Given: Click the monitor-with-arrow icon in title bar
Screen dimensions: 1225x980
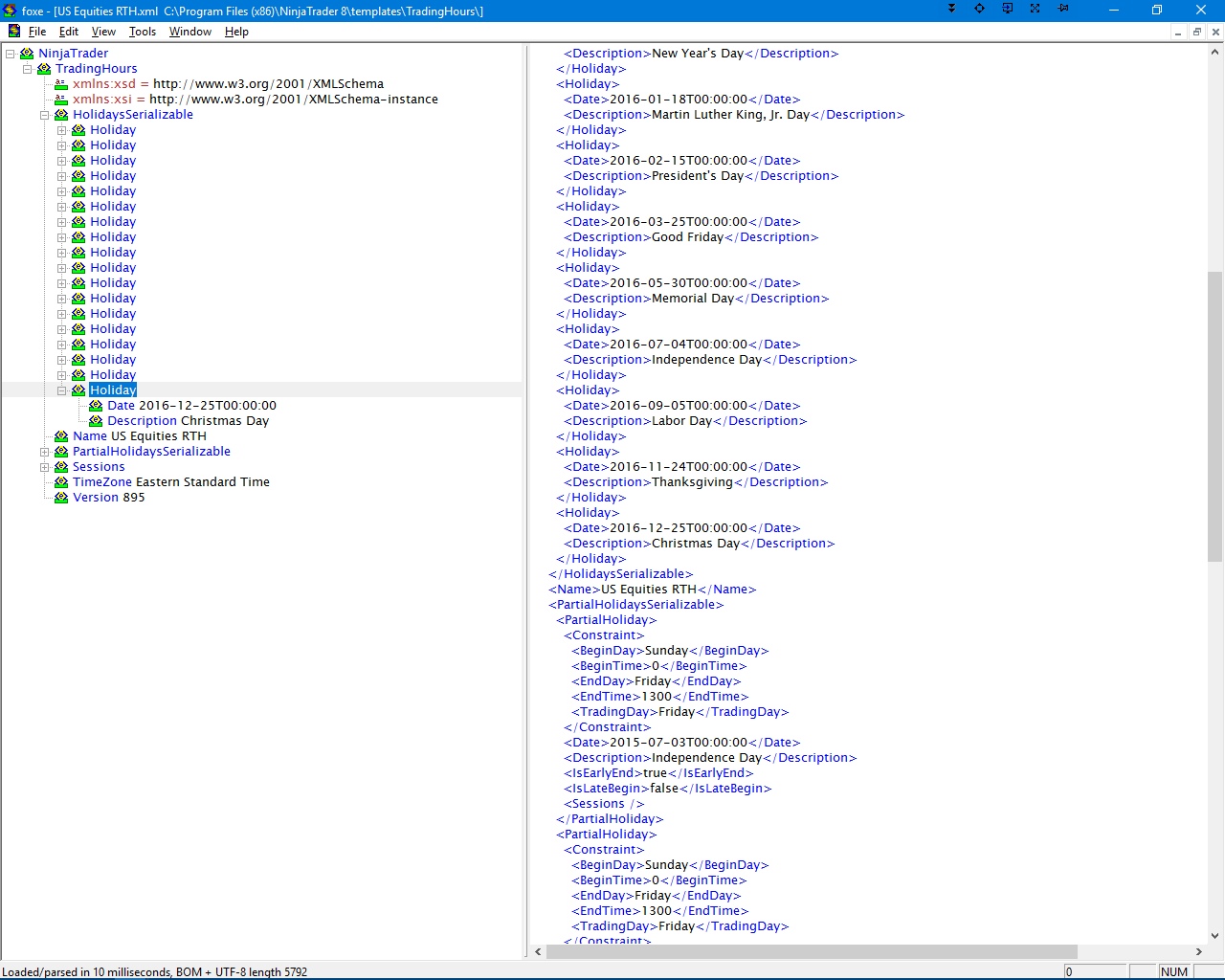Looking at the screenshot, I should [x=1007, y=9].
